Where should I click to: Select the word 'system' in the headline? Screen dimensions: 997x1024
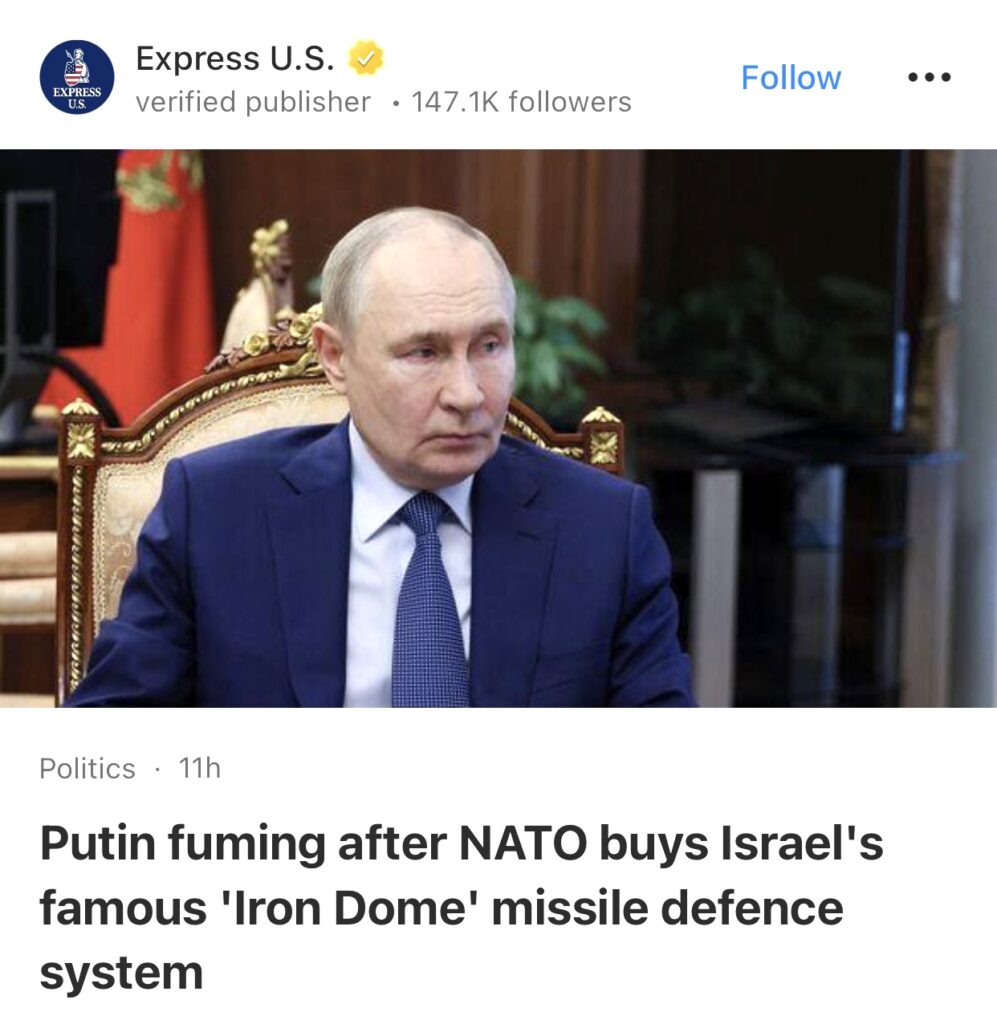[121, 974]
